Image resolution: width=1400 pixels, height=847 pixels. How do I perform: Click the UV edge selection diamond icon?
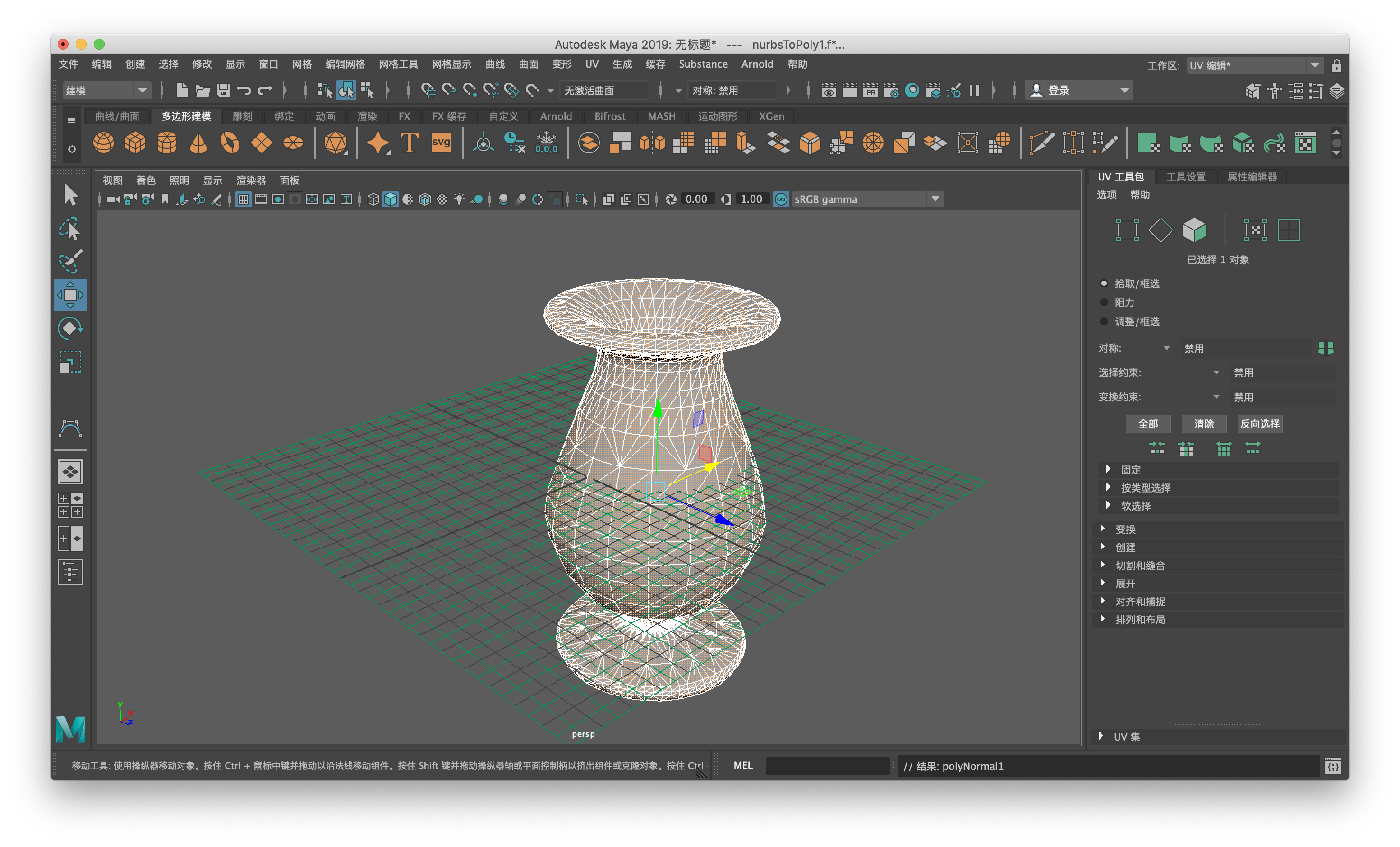1160,230
